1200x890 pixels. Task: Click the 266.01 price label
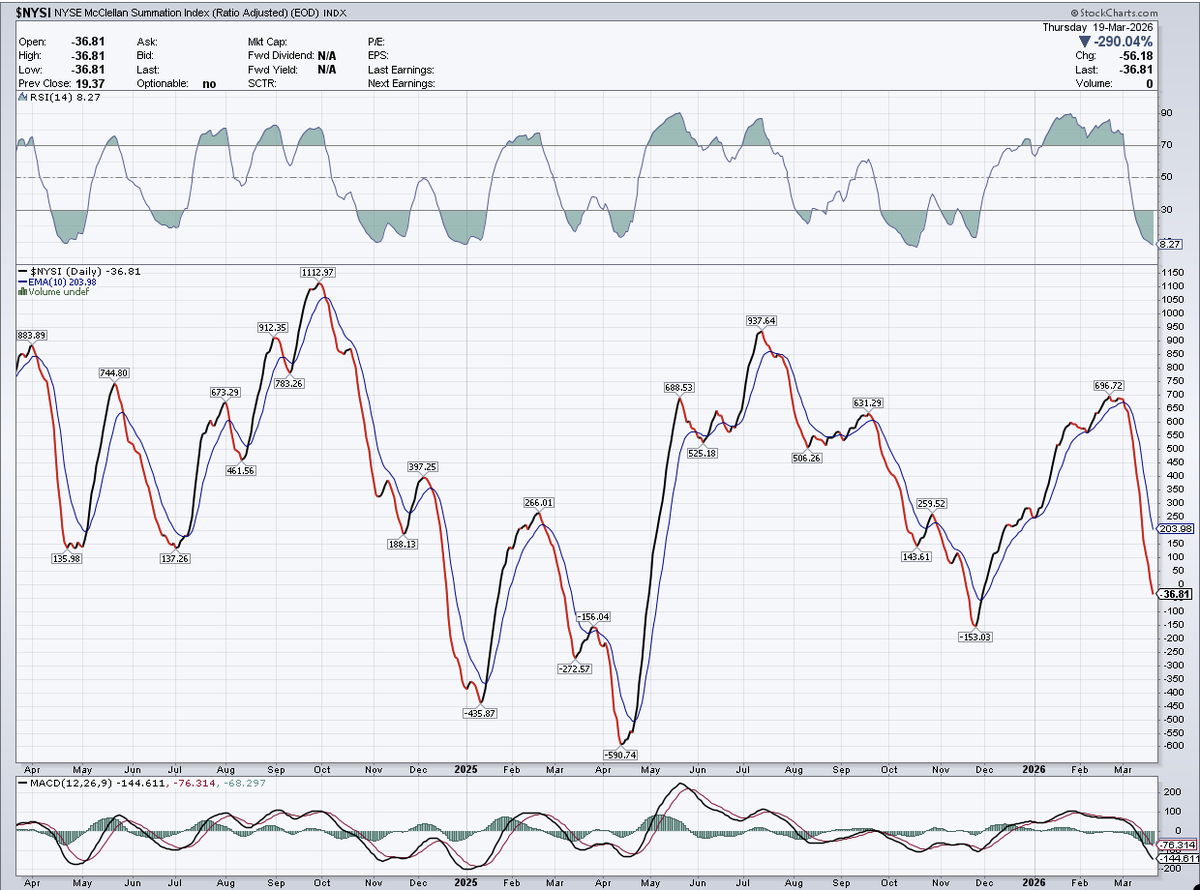(538, 502)
